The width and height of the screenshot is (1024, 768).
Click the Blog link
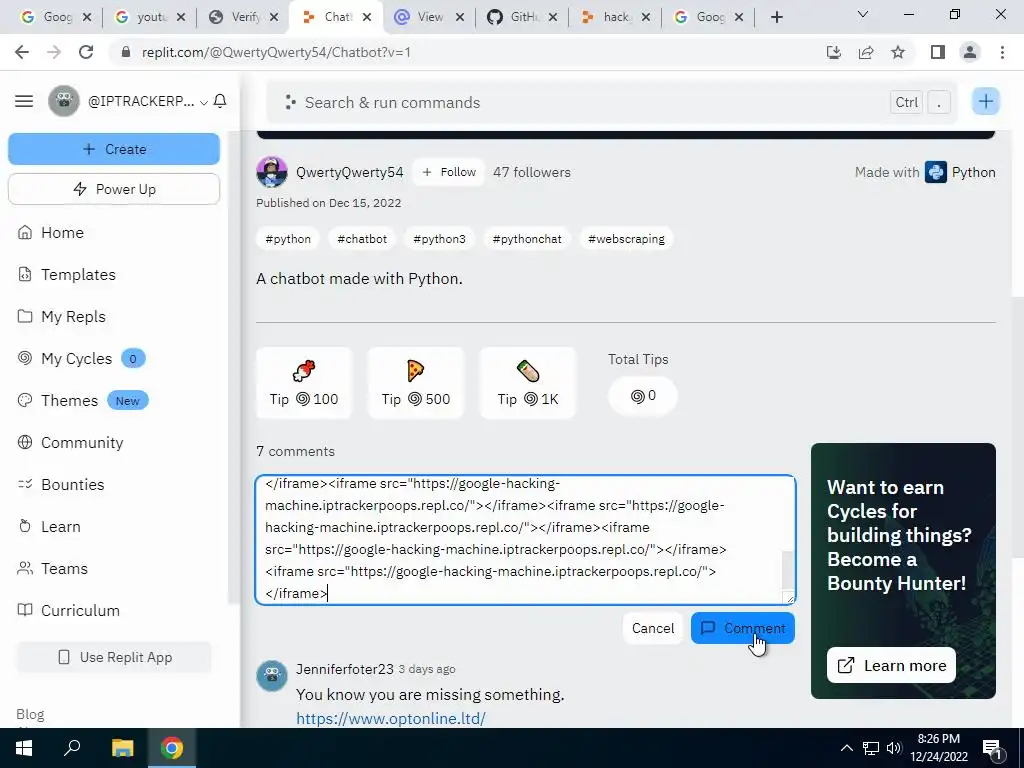pos(30,714)
